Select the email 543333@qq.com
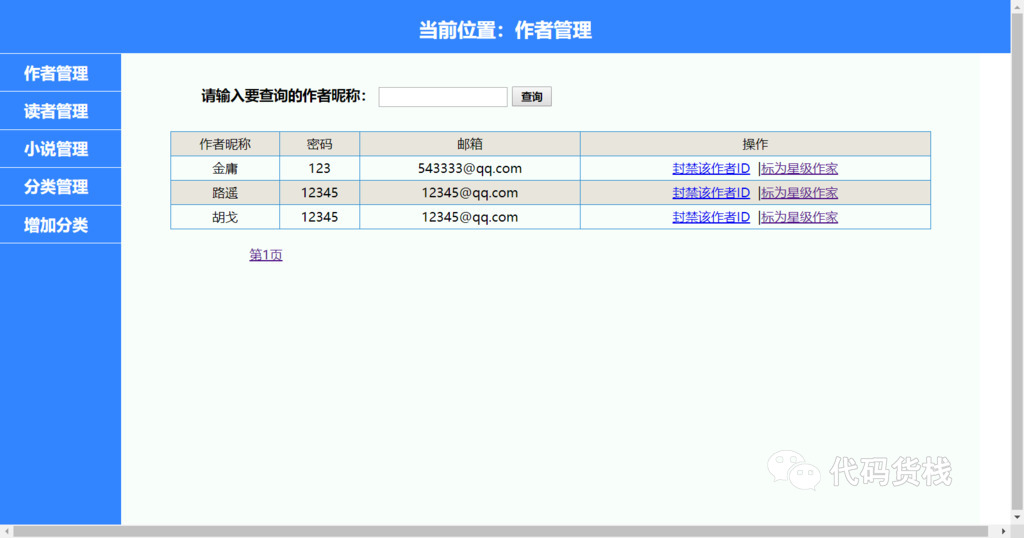Screen dimensions: 1024x538 [470, 168]
